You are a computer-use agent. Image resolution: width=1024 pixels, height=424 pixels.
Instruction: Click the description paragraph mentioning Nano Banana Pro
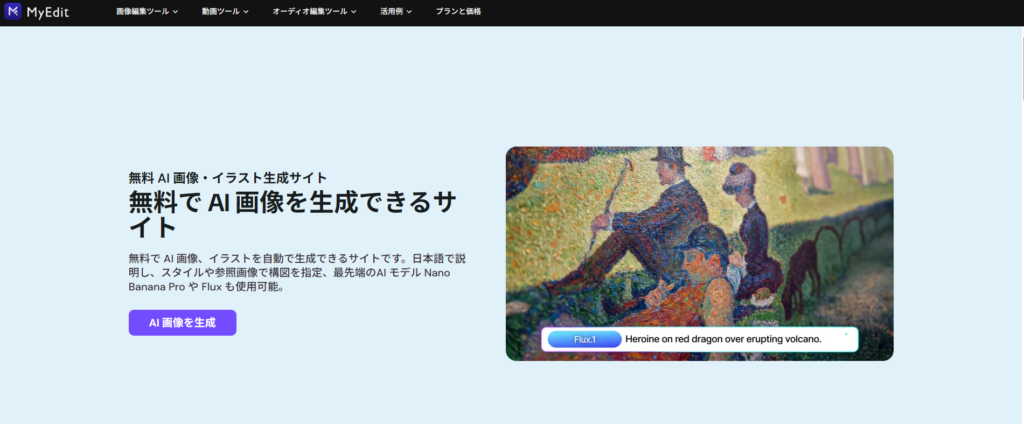point(296,272)
